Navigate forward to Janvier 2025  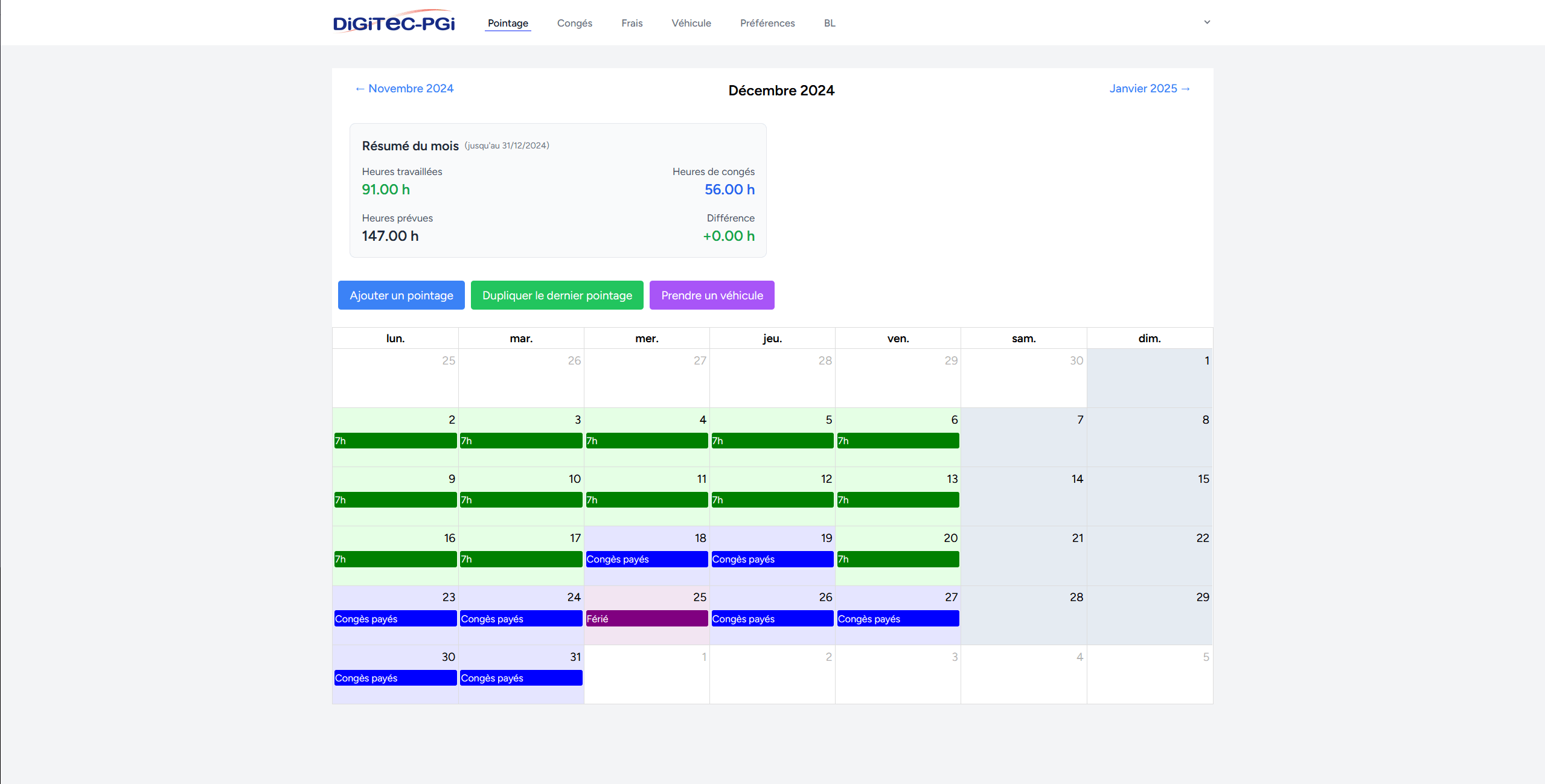pyautogui.click(x=1149, y=89)
